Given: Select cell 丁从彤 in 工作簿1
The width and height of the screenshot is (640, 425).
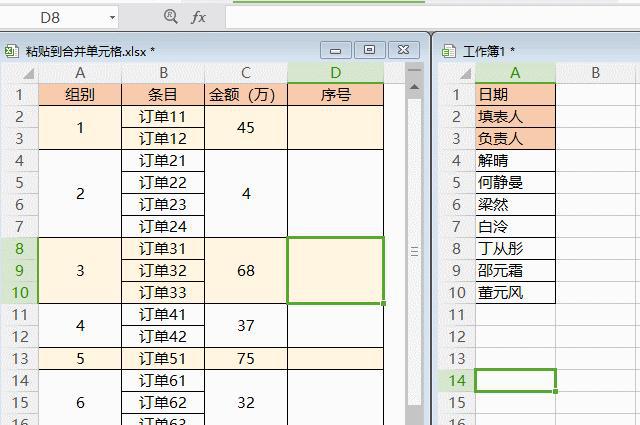Looking at the screenshot, I should coord(515,249).
